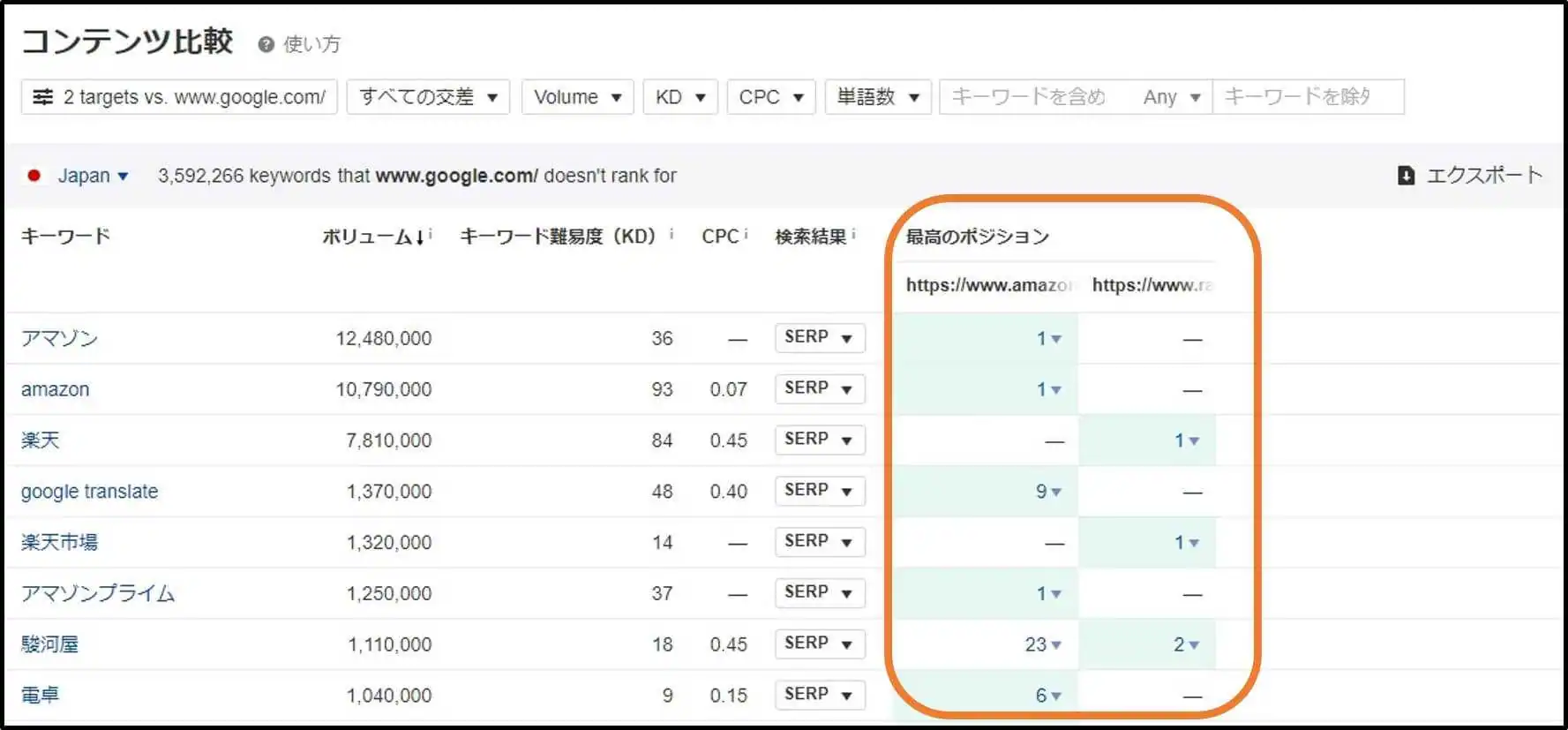Click the red Japan flag dot
The height and width of the screenshot is (730, 1568).
pyautogui.click(x=34, y=176)
